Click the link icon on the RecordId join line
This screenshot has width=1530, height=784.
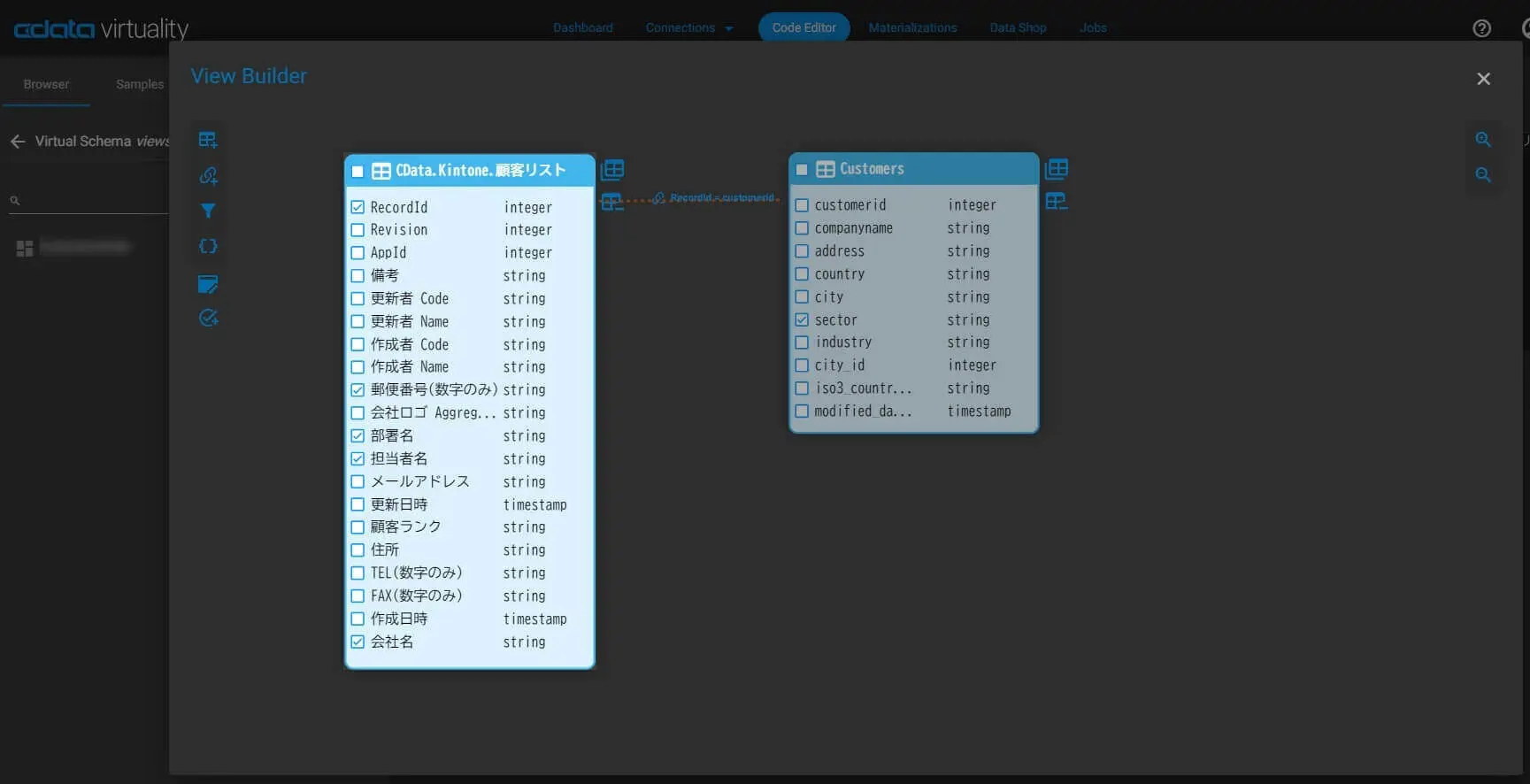(658, 198)
